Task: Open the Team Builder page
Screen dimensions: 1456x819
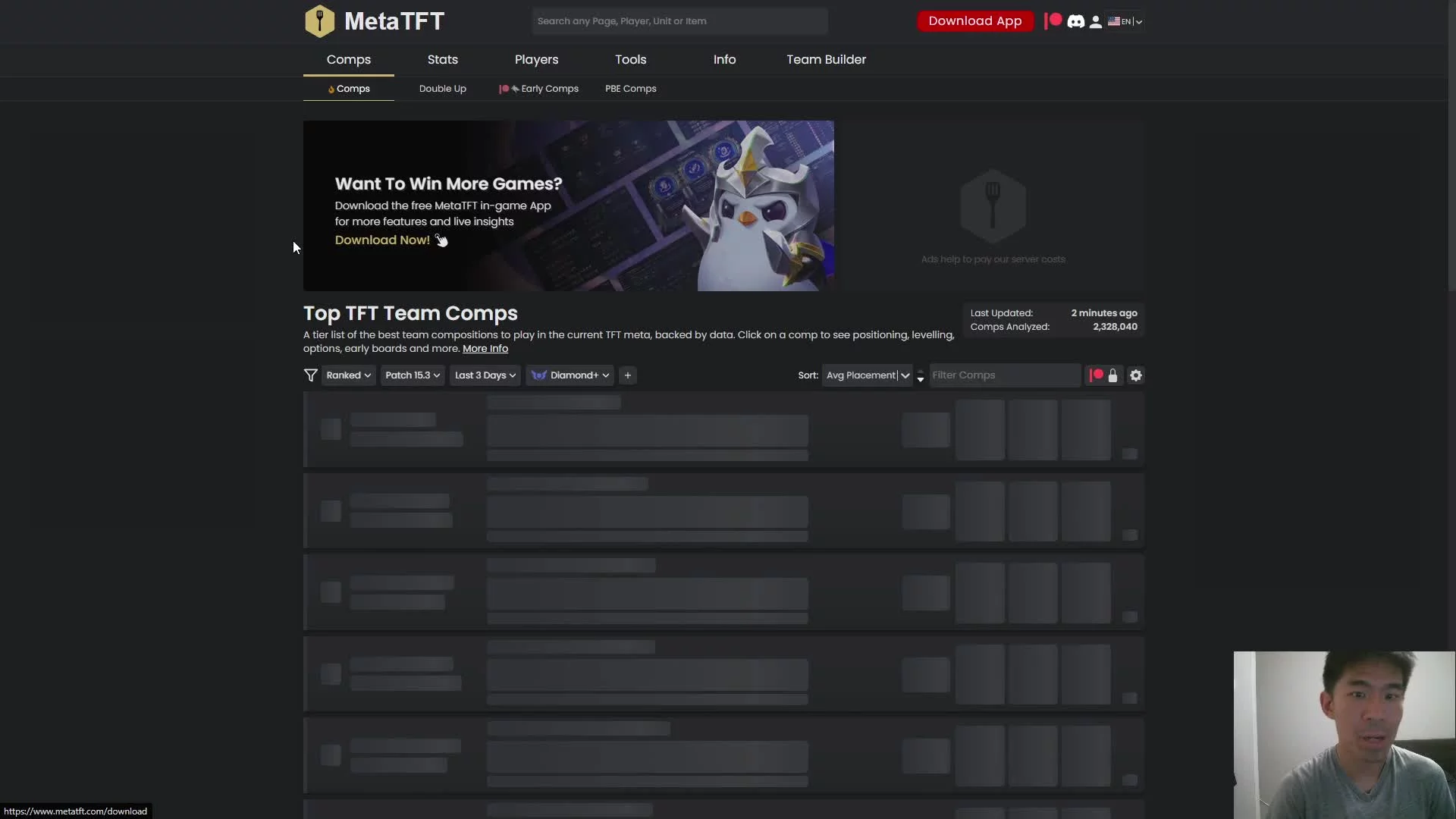Action: (826, 59)
